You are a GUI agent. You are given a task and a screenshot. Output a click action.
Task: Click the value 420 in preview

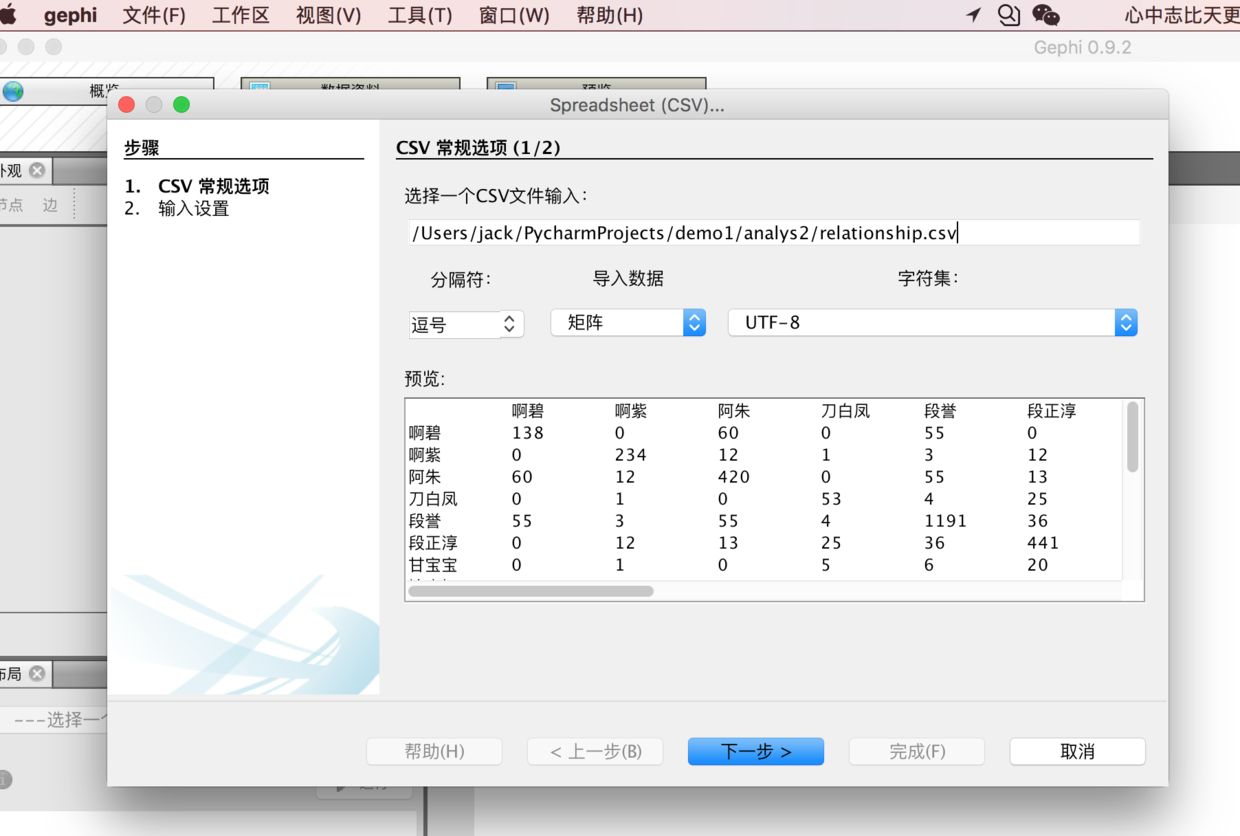click(734, 477)
